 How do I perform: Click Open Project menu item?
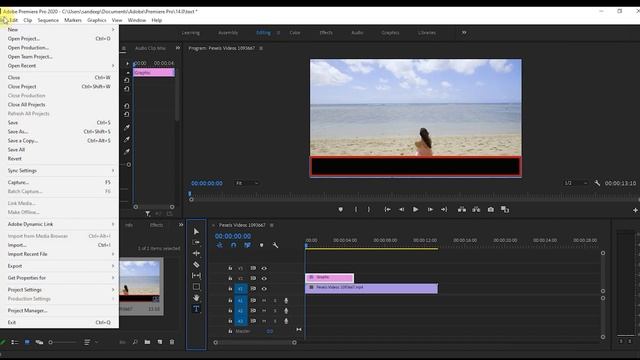click(60, 38)
